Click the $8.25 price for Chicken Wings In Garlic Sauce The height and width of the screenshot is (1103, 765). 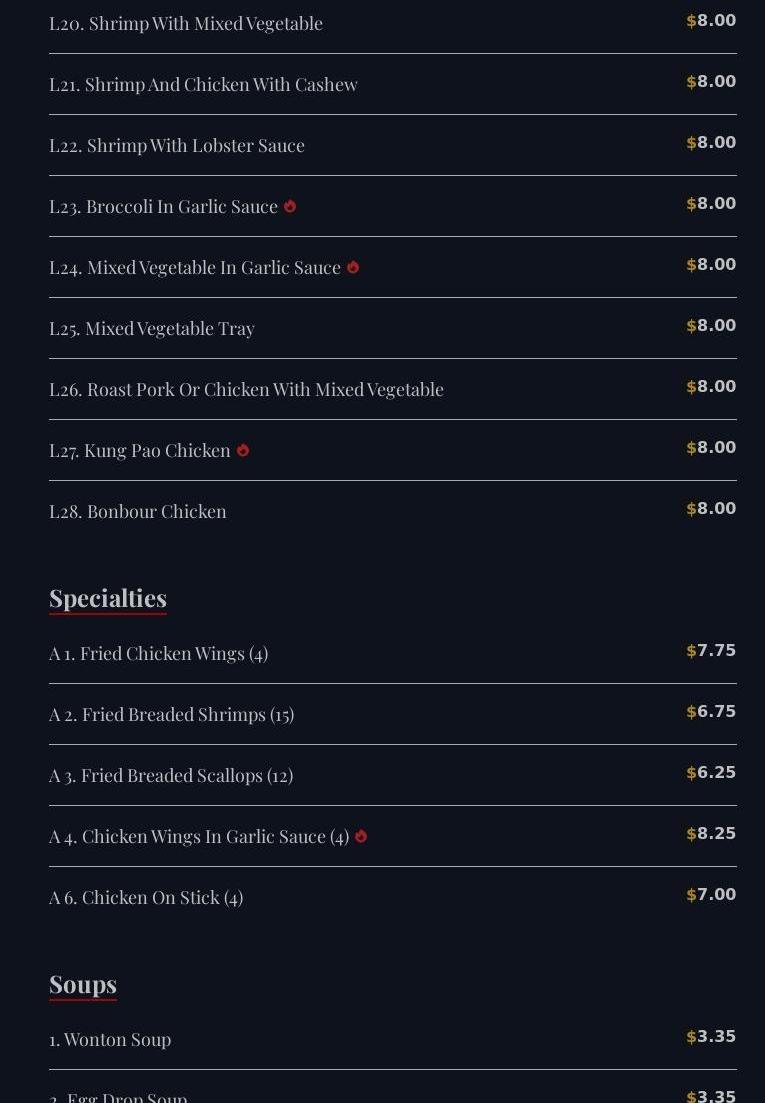coord(711,834)
